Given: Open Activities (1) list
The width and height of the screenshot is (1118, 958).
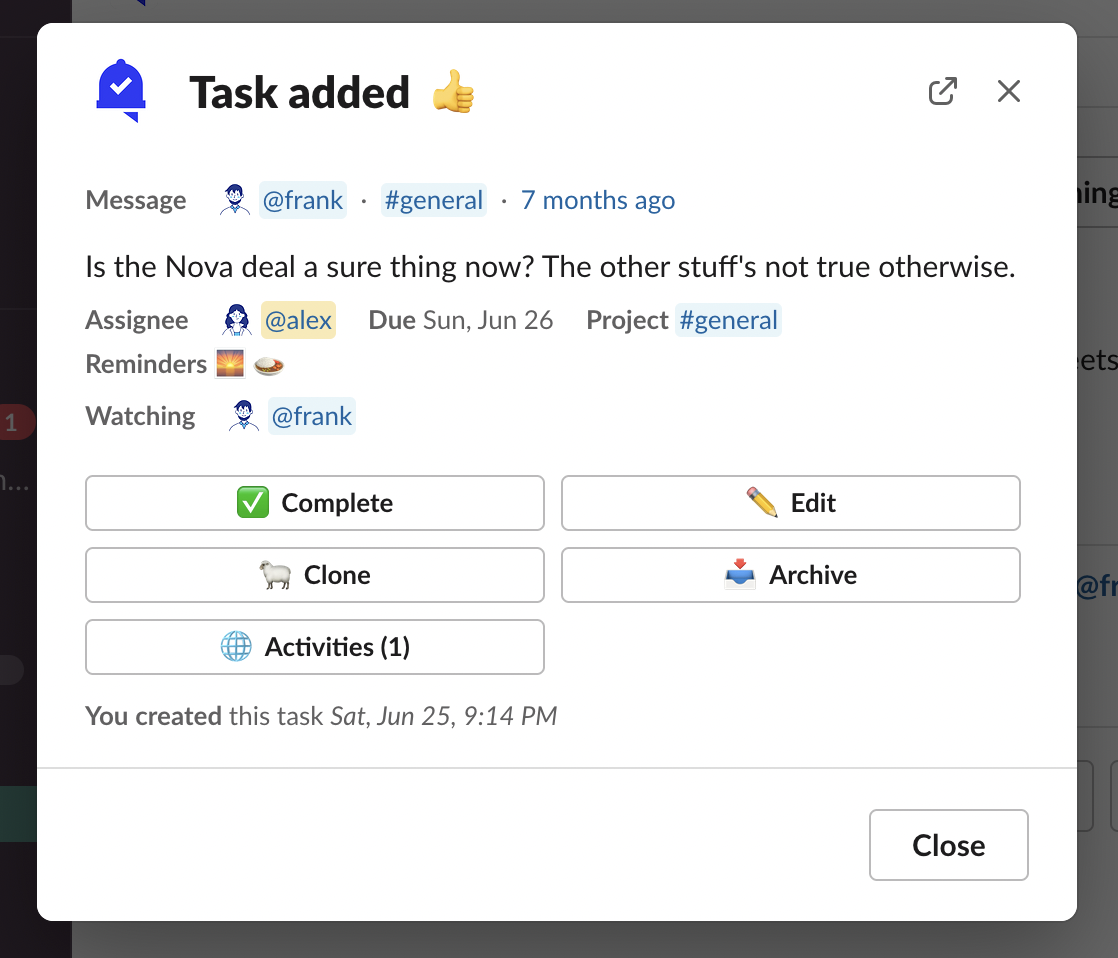Looking at the screenshot, I should tap(315, 647).
